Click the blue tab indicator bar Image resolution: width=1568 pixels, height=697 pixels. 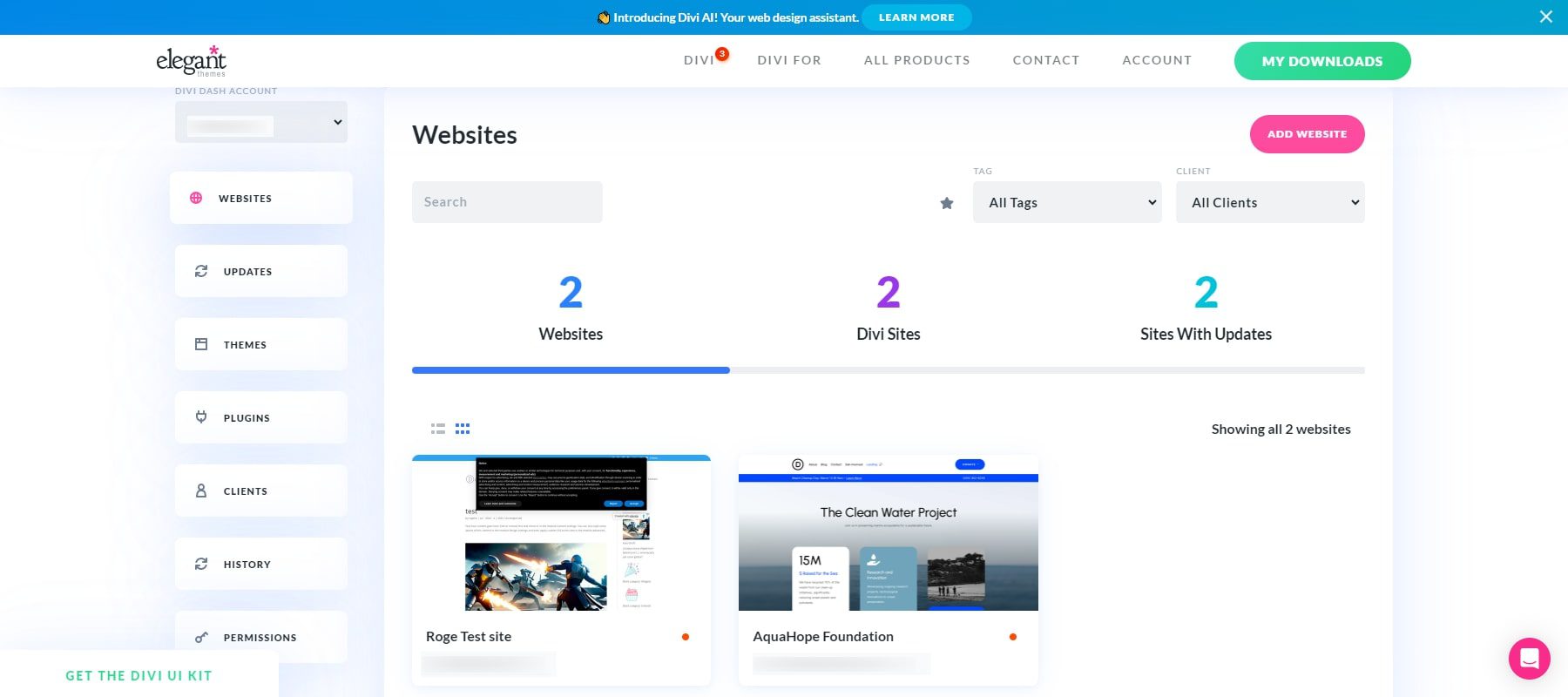pyautogui.click(x=571, y=370)
